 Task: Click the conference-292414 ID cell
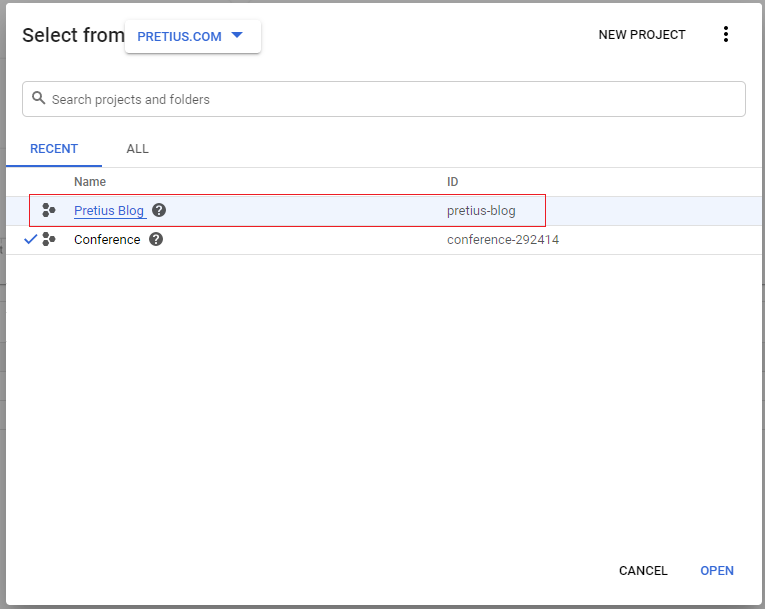pos(503,240)
